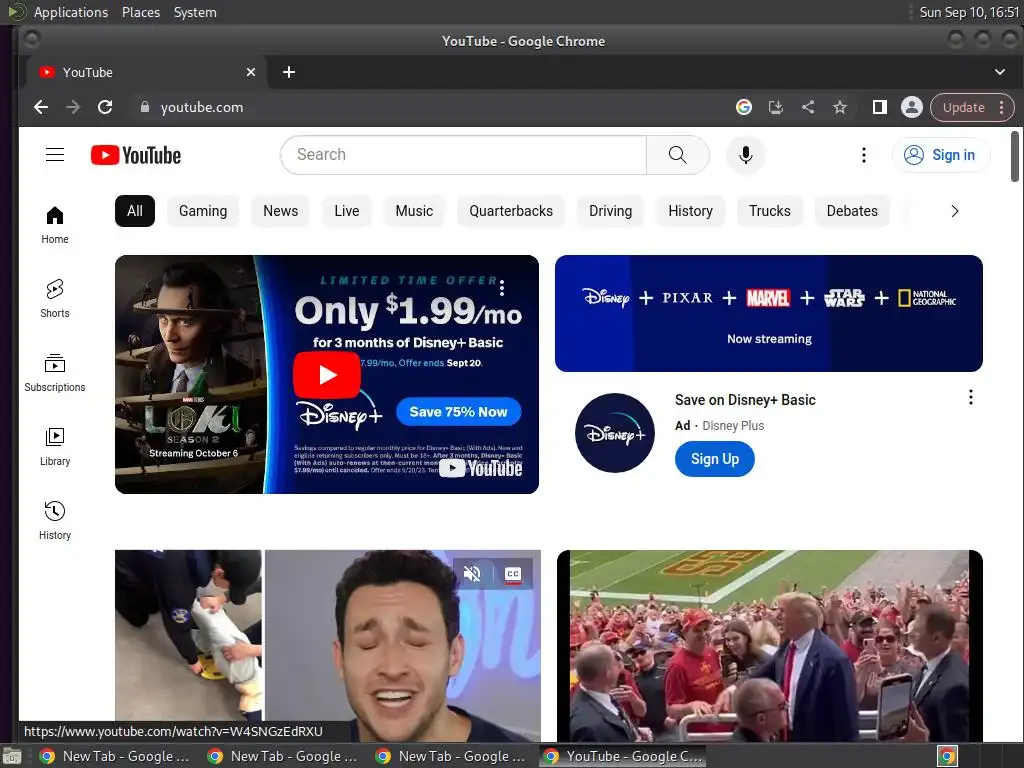This screenshot has height=768, width=1024.
Task: Click the show desktop icon in taskbar
Action: (x=12, y=757)
